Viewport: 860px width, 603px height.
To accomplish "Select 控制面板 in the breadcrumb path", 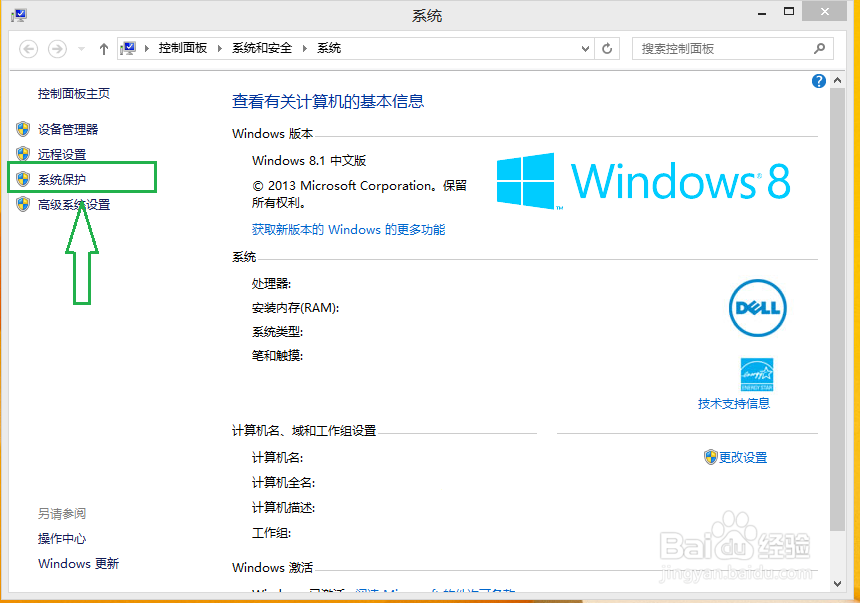I will coord(183,48).
